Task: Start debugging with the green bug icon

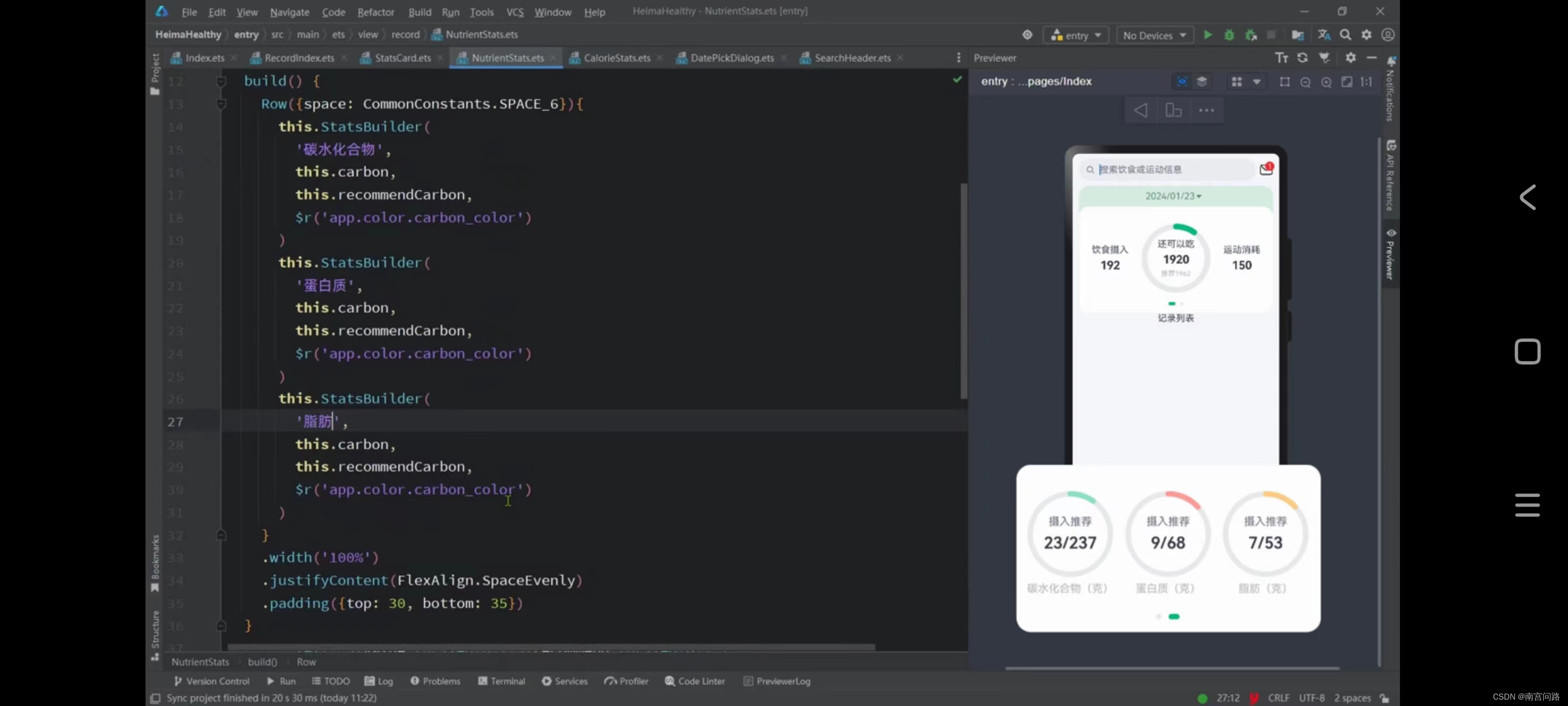Action: coord(1229,35)
